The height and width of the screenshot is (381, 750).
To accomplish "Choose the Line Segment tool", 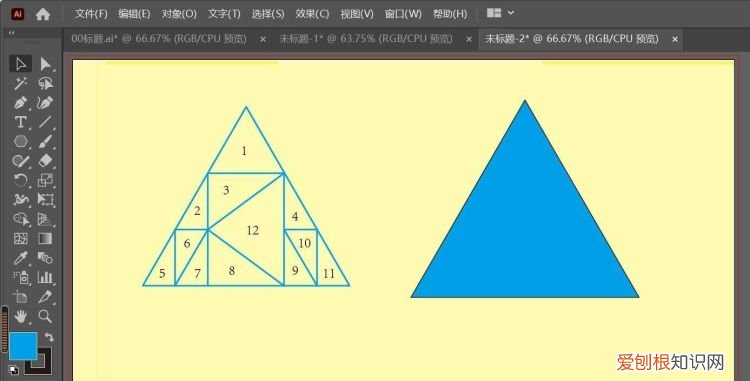I will point(45,122).
